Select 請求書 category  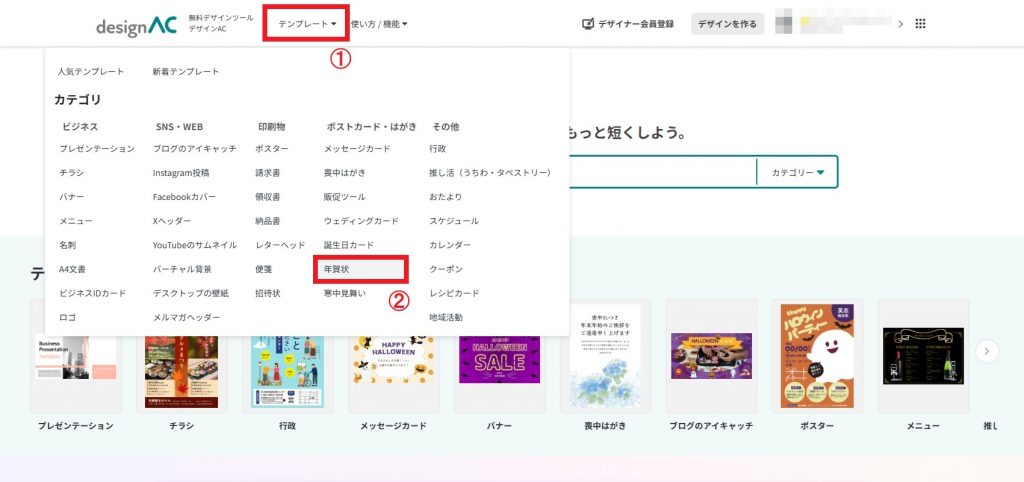point(268,173)
